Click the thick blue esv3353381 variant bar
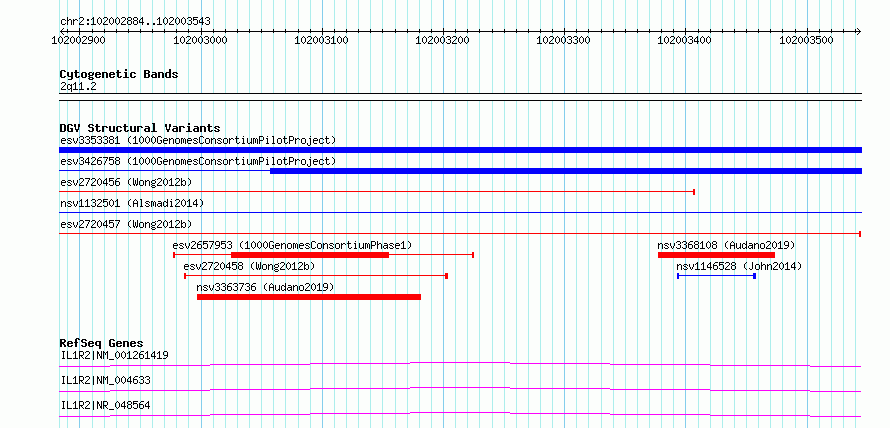Viewport: 890px width, 428px height. pyautogui.click(x=460, y=150)
